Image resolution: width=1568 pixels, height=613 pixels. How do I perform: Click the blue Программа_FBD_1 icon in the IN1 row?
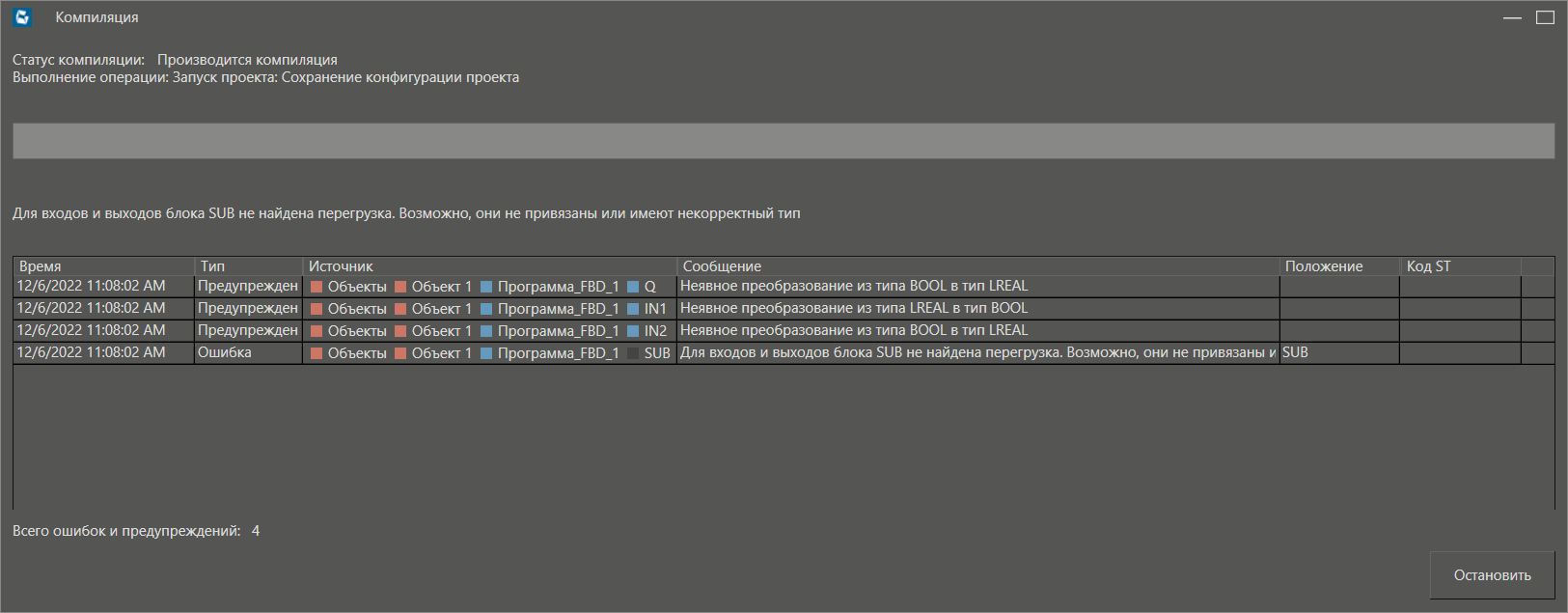point(486,309)
